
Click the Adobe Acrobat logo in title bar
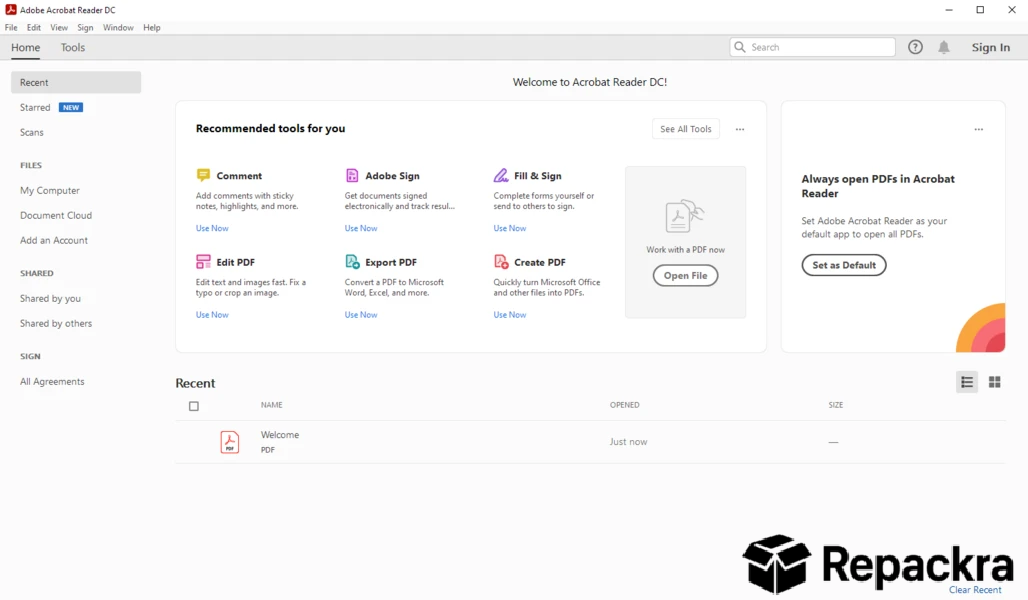pyautogui.click(x=10, y=10)
